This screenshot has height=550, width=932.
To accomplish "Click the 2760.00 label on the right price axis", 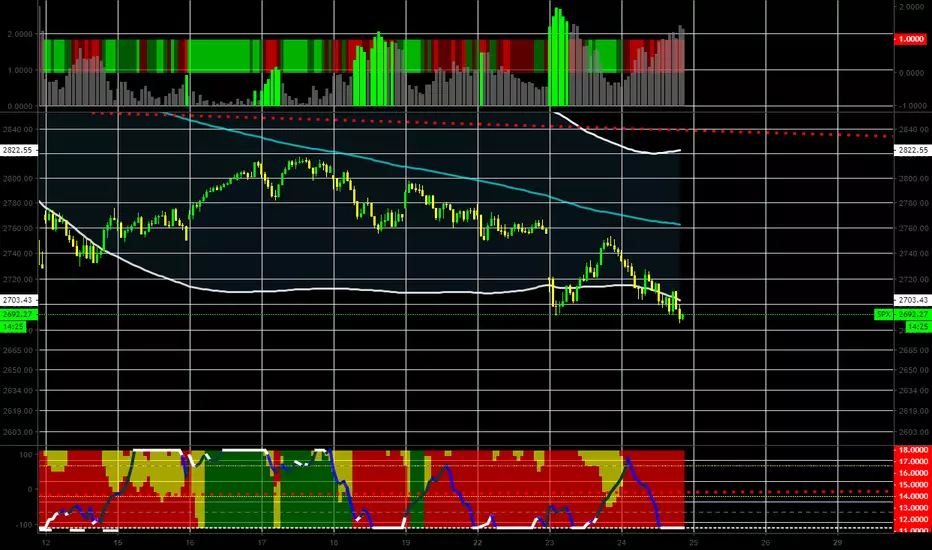I will click(912, 228).
